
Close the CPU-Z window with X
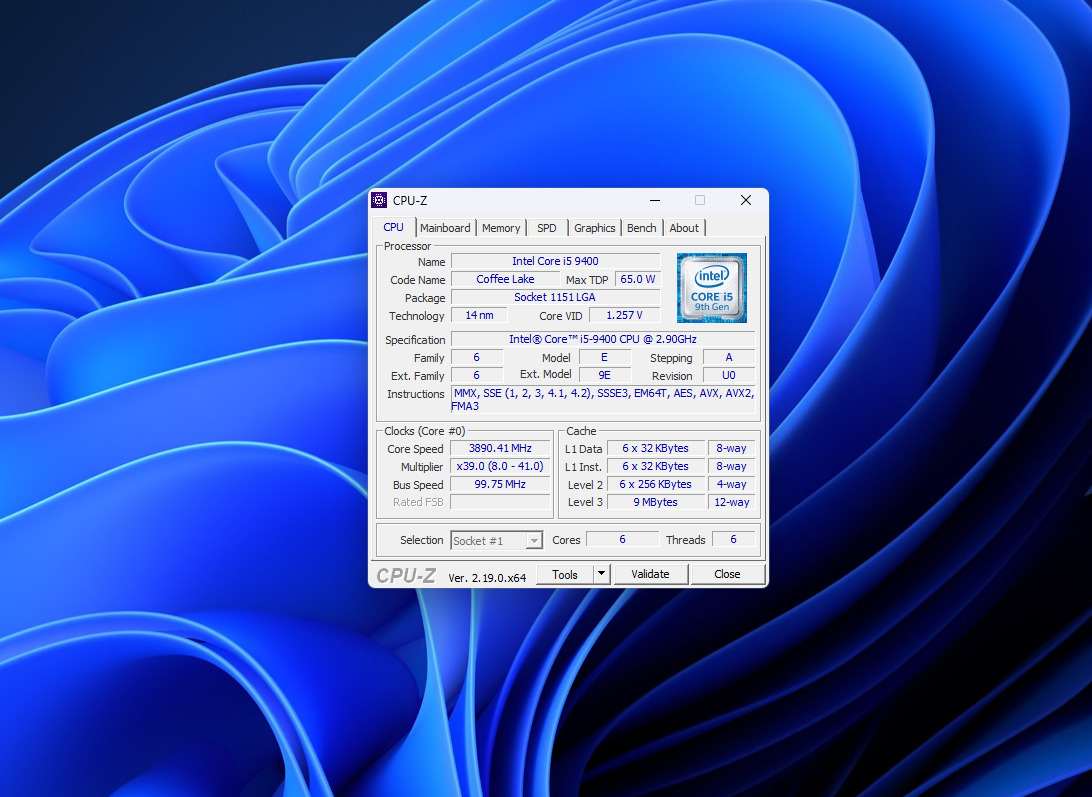[746, 201]
